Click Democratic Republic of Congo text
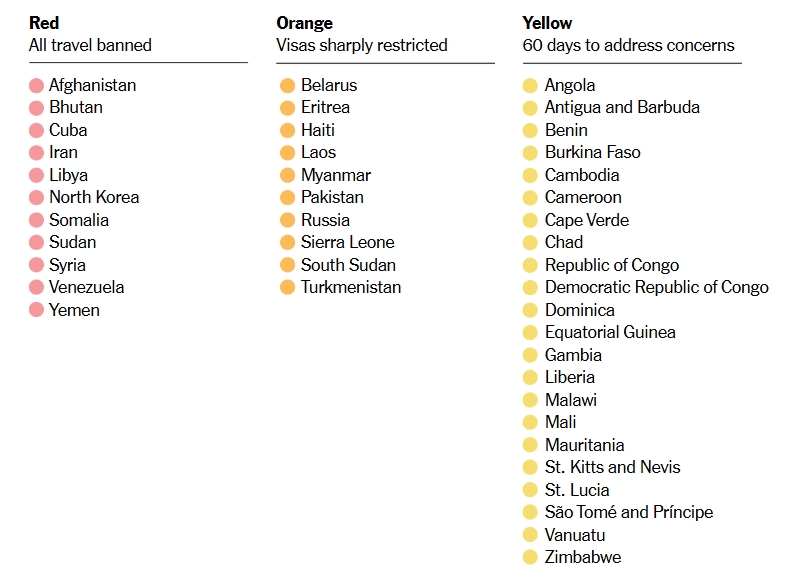786x581 pixels. click(x=656, y=287)
